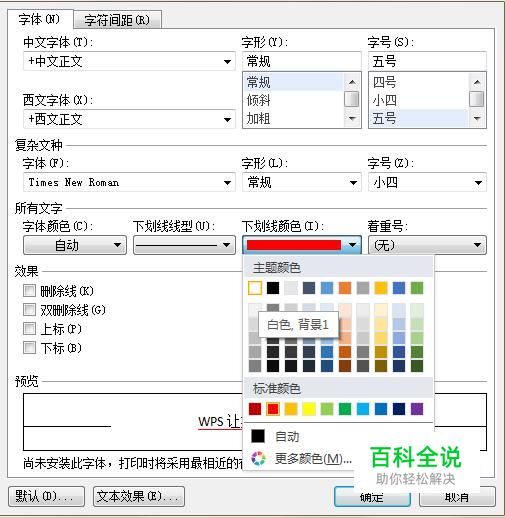Pick the medium gray theme color swatch
The height and width of the screenshot is (518, 505).
click(363, 288)
